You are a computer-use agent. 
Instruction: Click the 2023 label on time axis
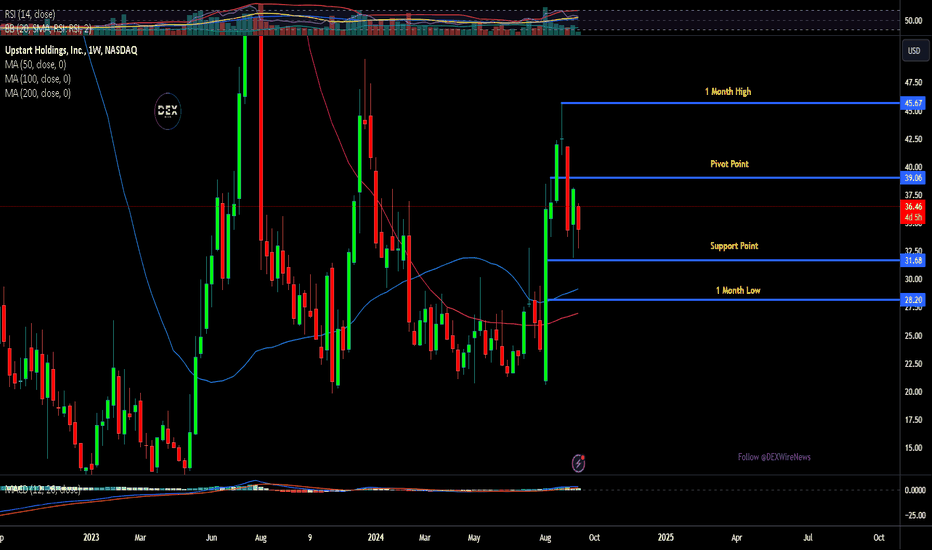pyautogui.click(x=91, y=538)
